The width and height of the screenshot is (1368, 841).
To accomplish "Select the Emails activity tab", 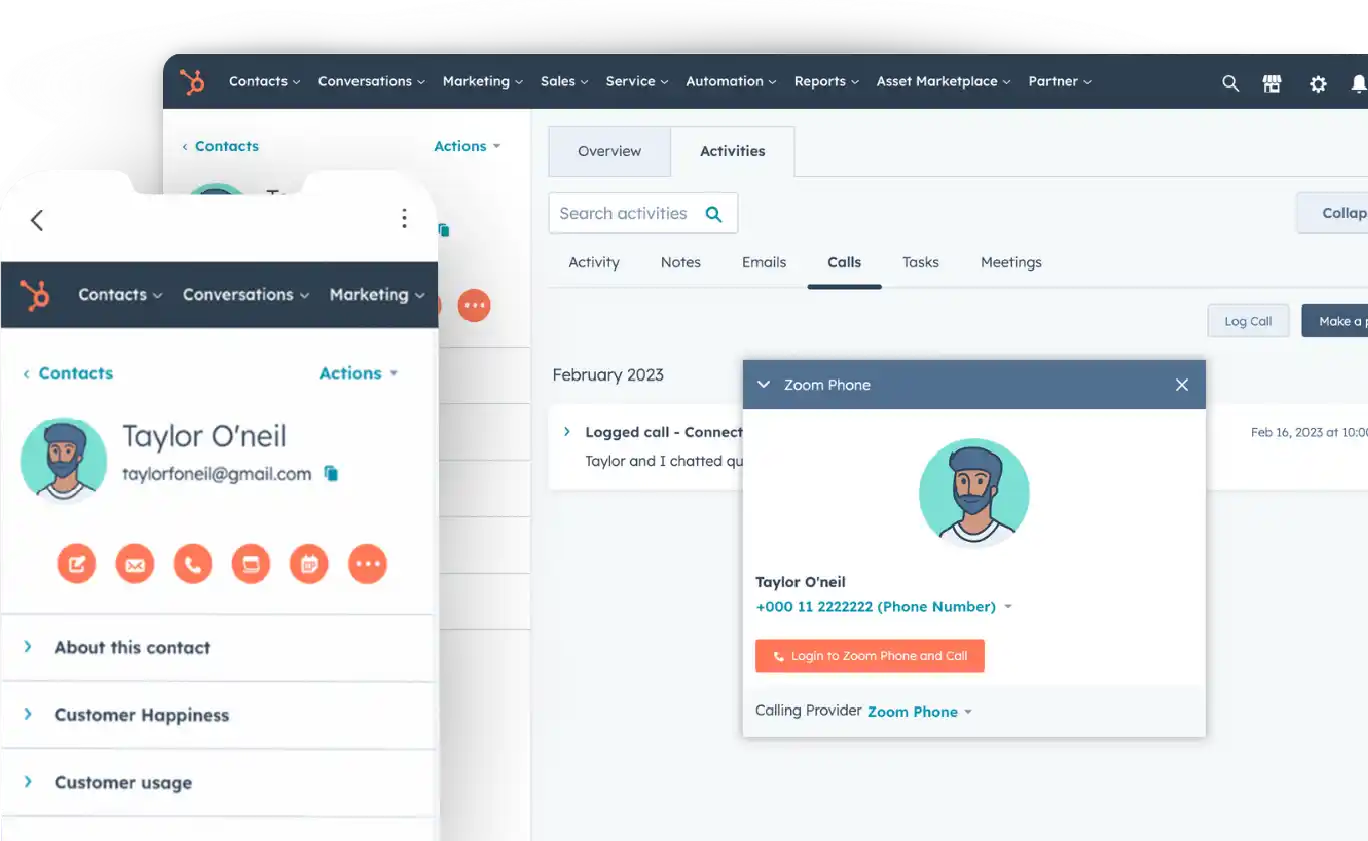I will 763,262.
